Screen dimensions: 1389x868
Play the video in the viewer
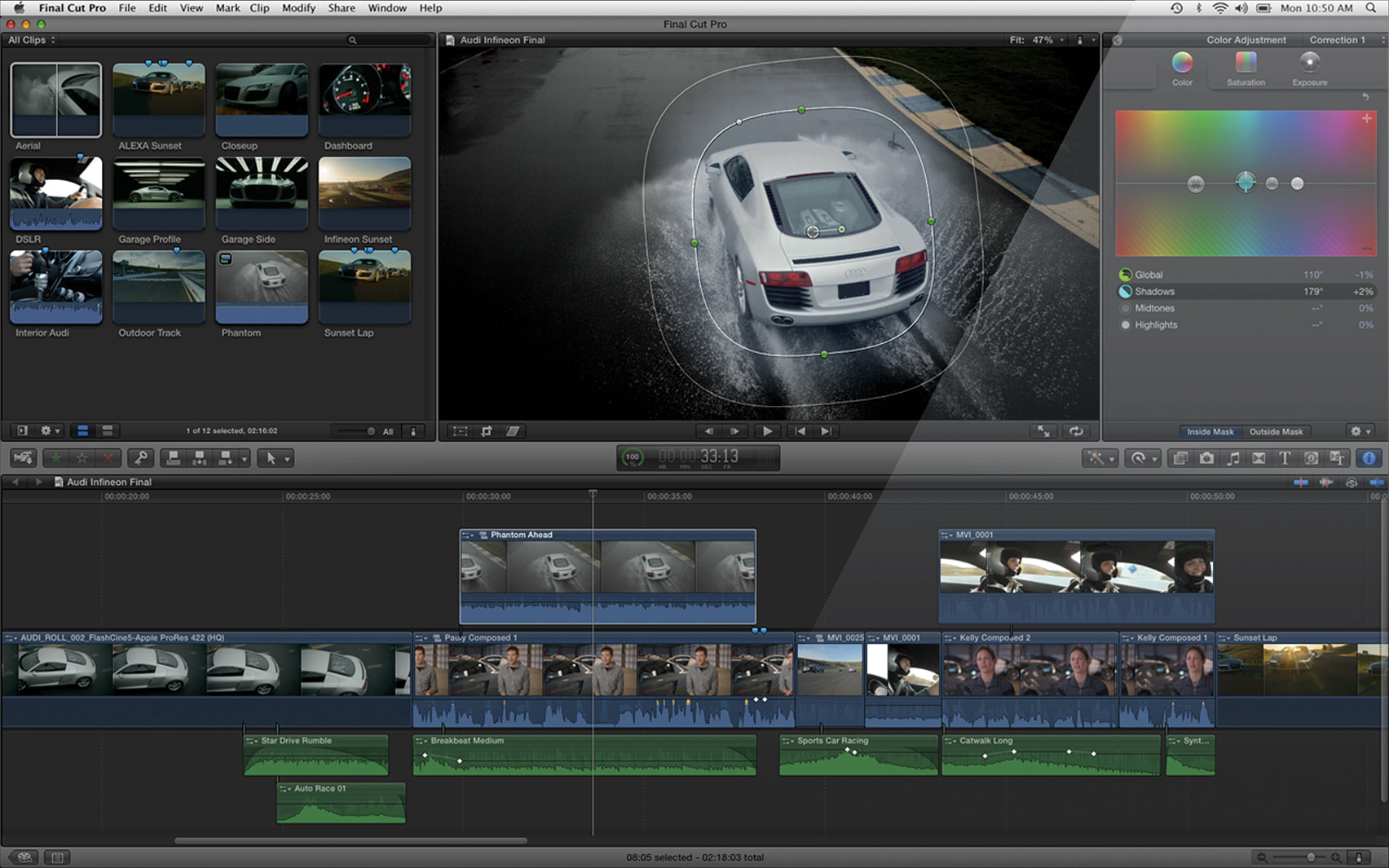point(766,431)
